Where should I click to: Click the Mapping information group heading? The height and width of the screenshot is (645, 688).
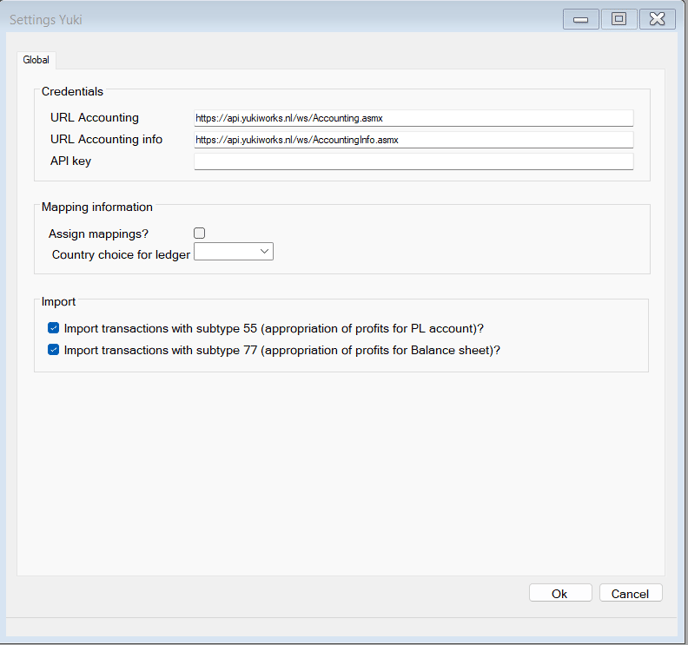point(97,207)
